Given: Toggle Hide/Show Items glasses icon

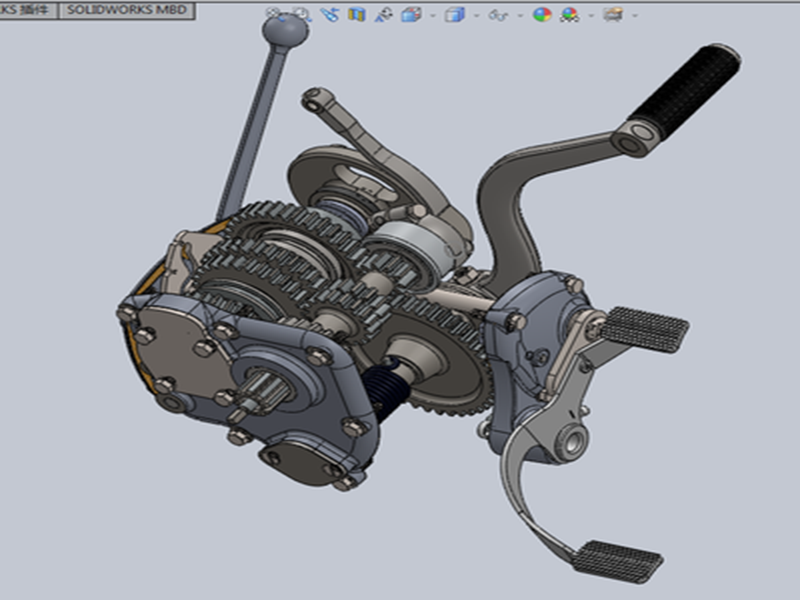Looking at the screenshot, I should (502, 15).
